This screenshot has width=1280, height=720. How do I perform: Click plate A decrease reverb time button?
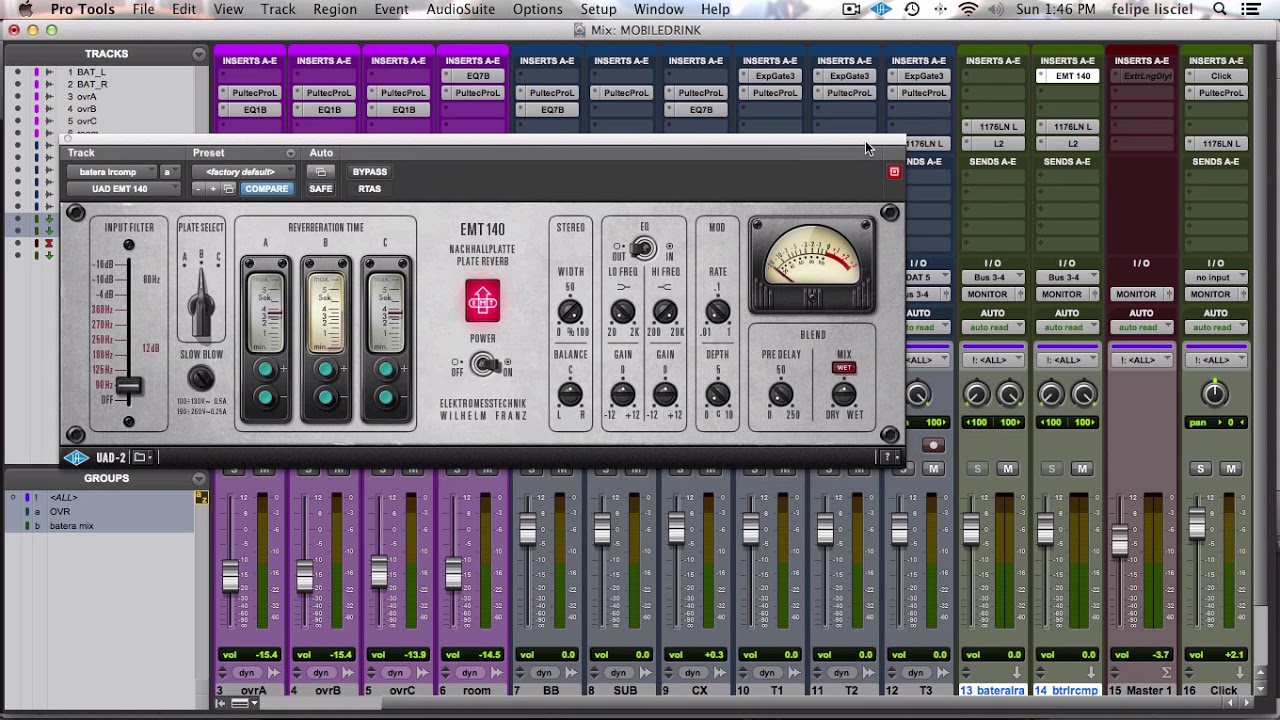pyautogui.click(x=266, y=398)
